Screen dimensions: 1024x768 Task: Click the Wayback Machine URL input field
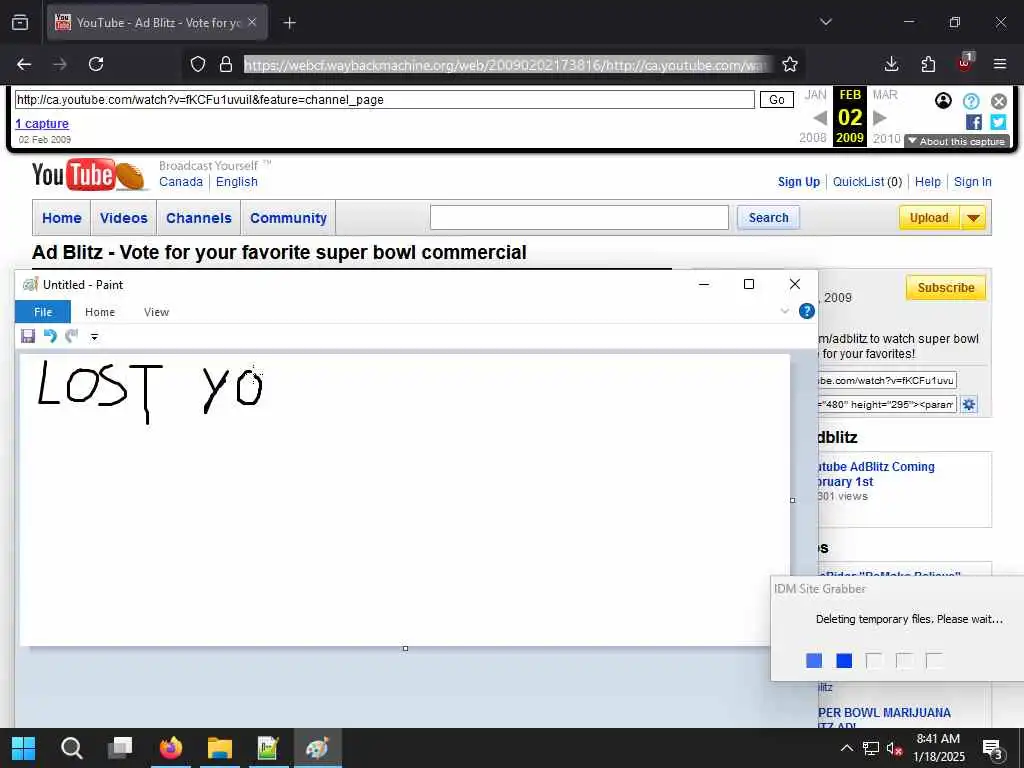(x=385, y=100)
